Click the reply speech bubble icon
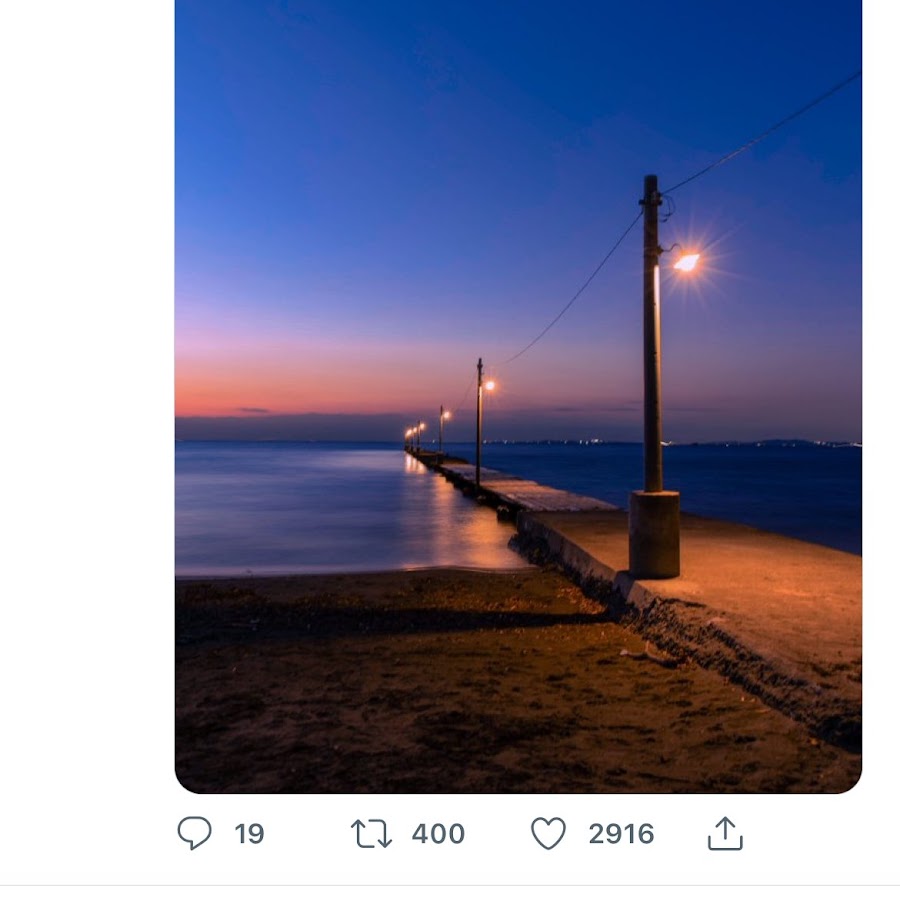 pos(194,833)
